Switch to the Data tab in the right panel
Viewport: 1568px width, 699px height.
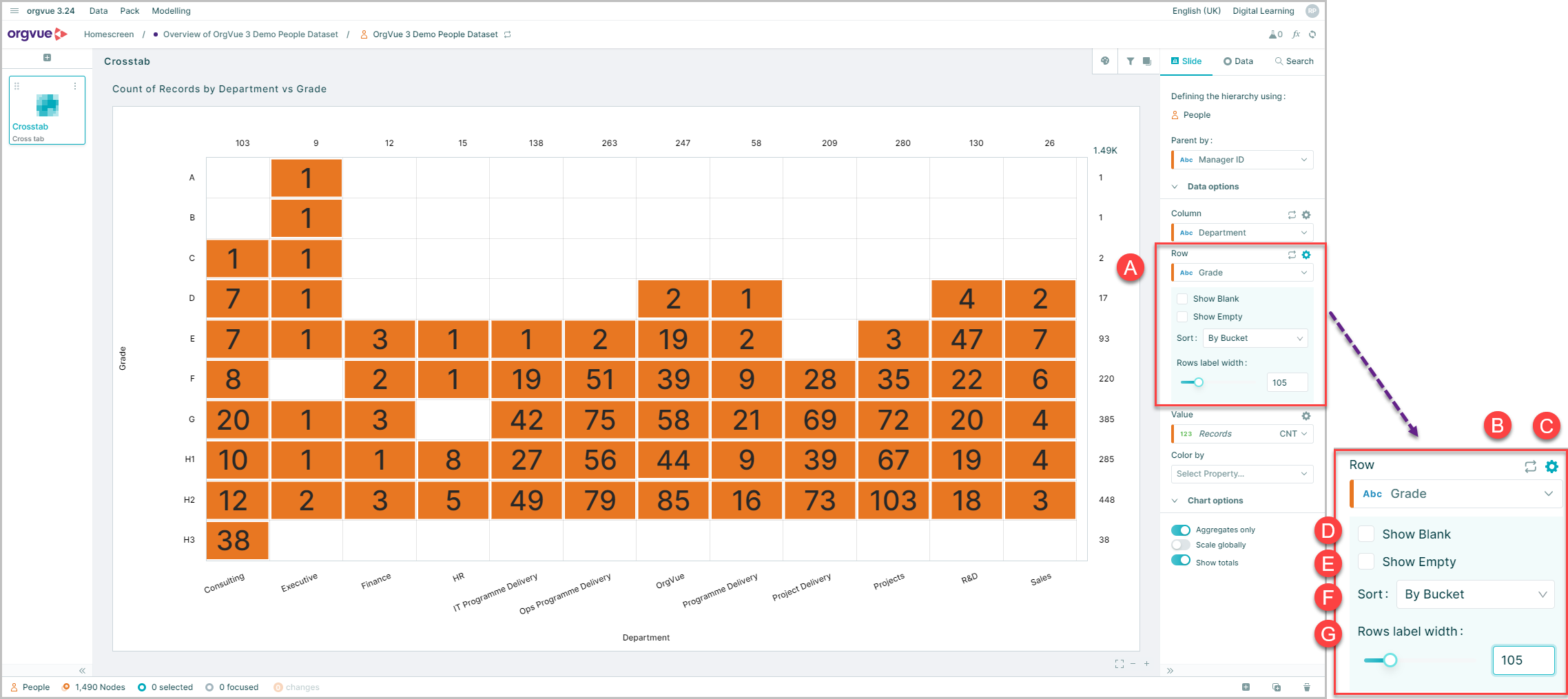click(x=1238, y=61)
